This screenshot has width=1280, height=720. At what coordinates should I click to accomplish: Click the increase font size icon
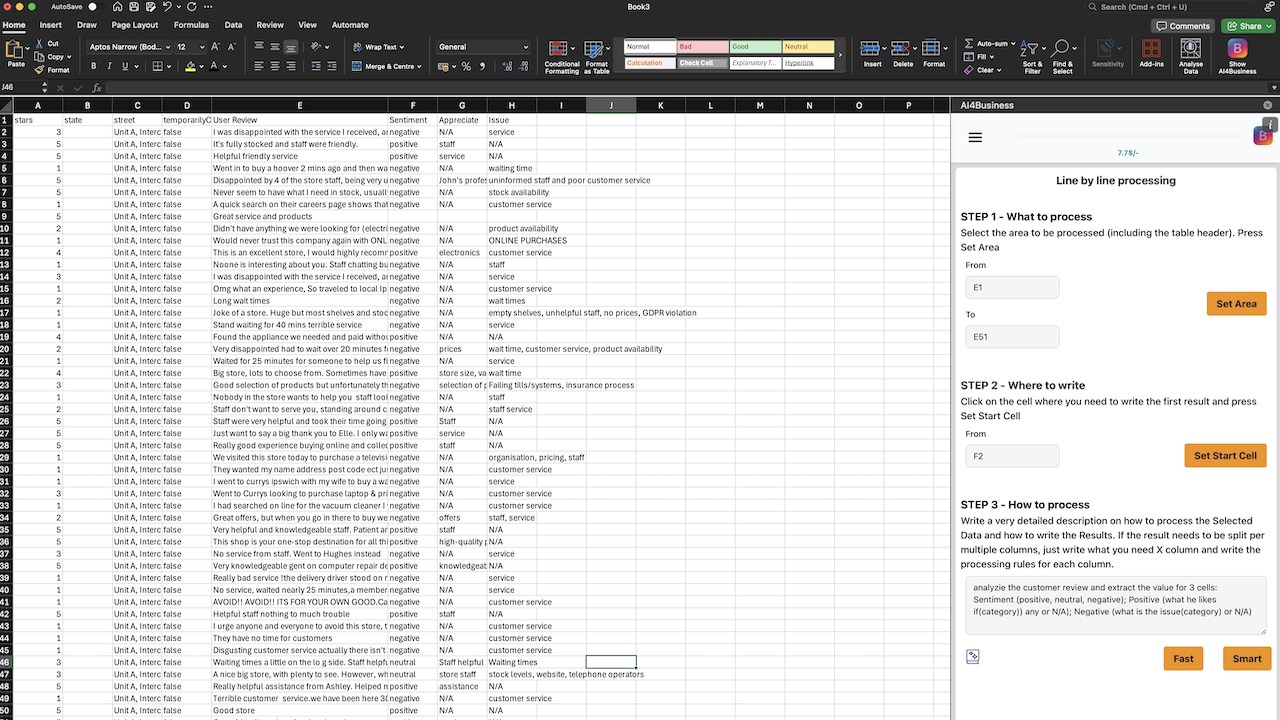point(216,47)
